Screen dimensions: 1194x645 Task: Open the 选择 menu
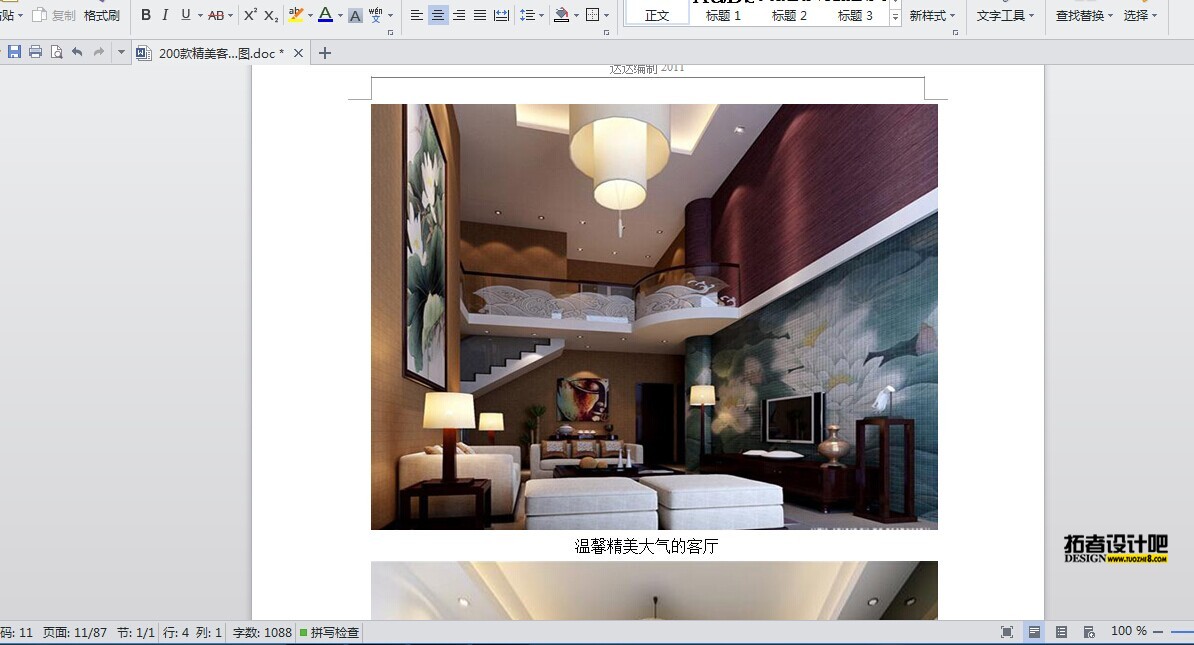pyautogui.click(x=1140, y=15)
